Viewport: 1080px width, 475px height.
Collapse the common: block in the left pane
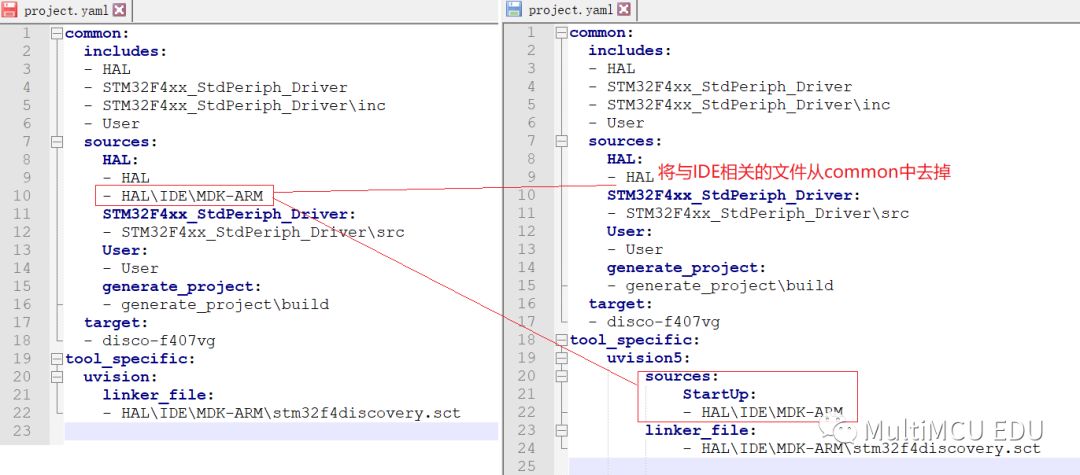[57, 33]
